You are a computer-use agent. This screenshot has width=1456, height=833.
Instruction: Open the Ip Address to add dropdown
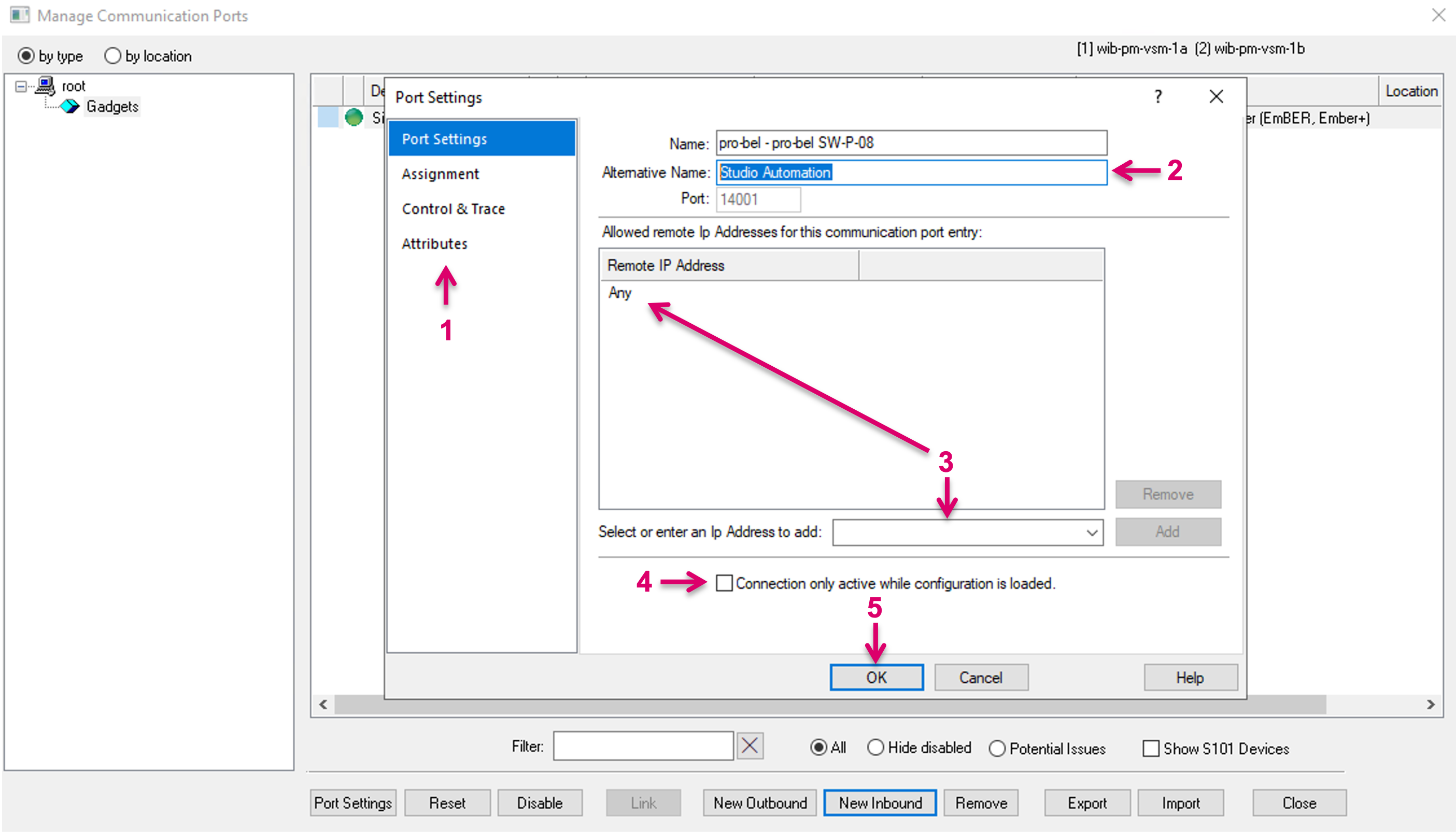1091,533
